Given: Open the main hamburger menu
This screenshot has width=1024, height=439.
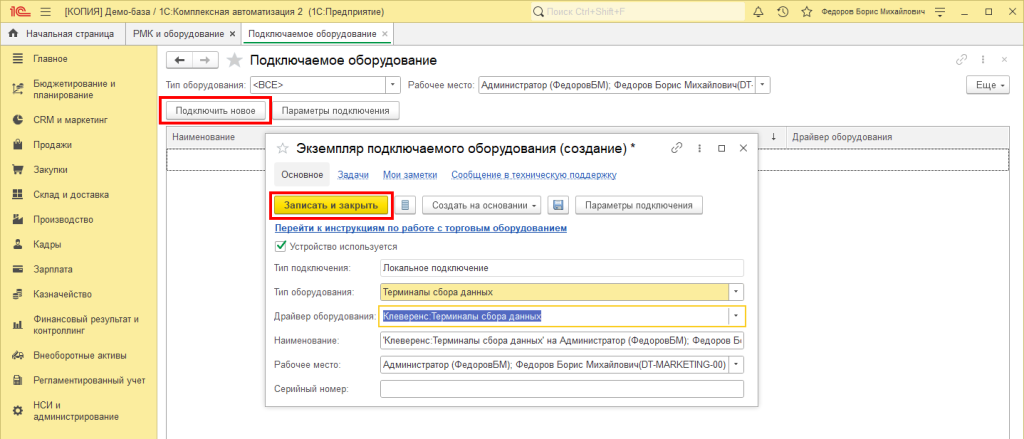Looking at the screenshot, I should click(x=45, y=12).
